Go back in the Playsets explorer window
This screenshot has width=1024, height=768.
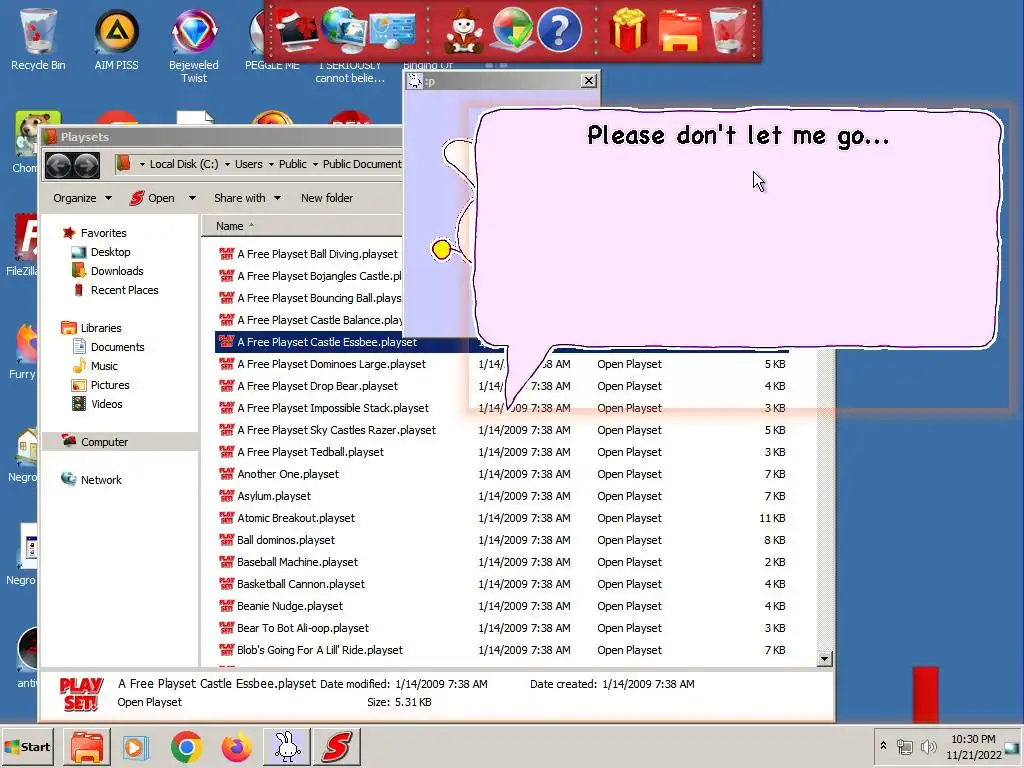58,165
